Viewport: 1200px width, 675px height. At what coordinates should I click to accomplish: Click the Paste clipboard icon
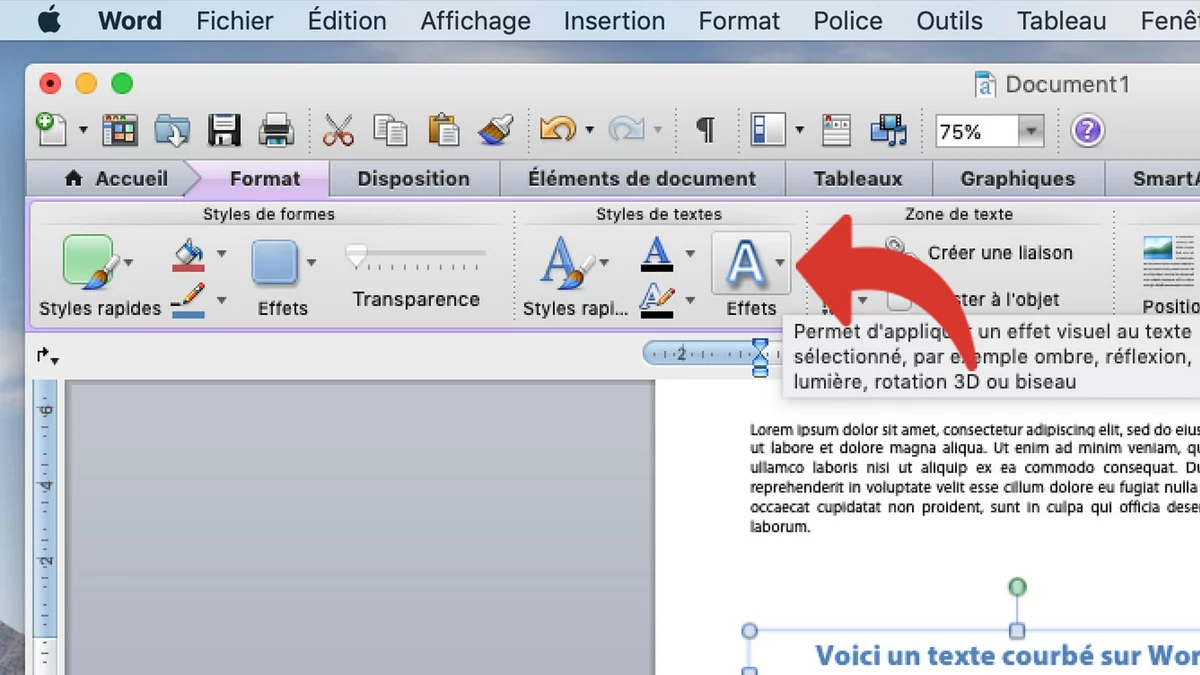tap(443, 130)
